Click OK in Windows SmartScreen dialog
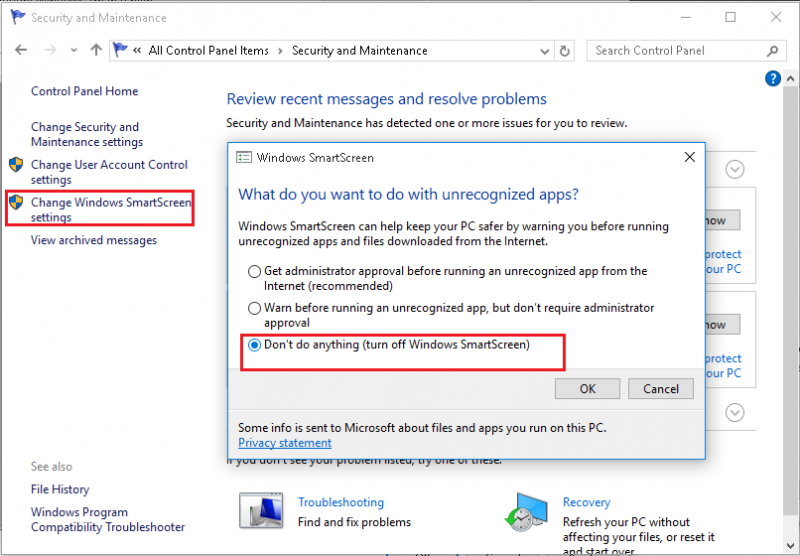The height and width of the screenshot is (556, 800). point(587,389)
